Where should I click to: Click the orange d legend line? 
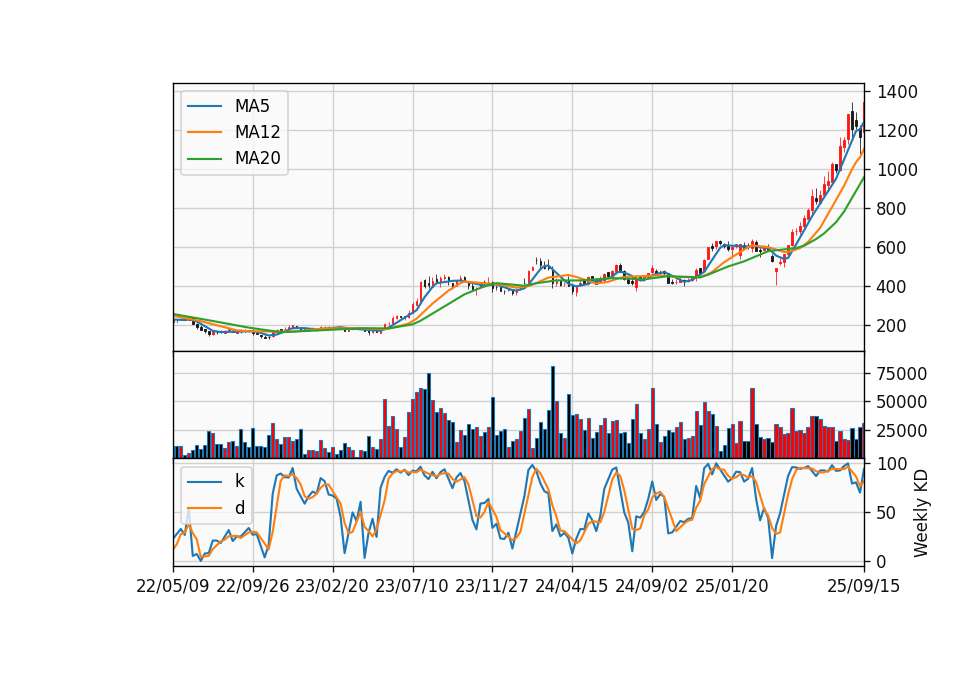[204, 508]
